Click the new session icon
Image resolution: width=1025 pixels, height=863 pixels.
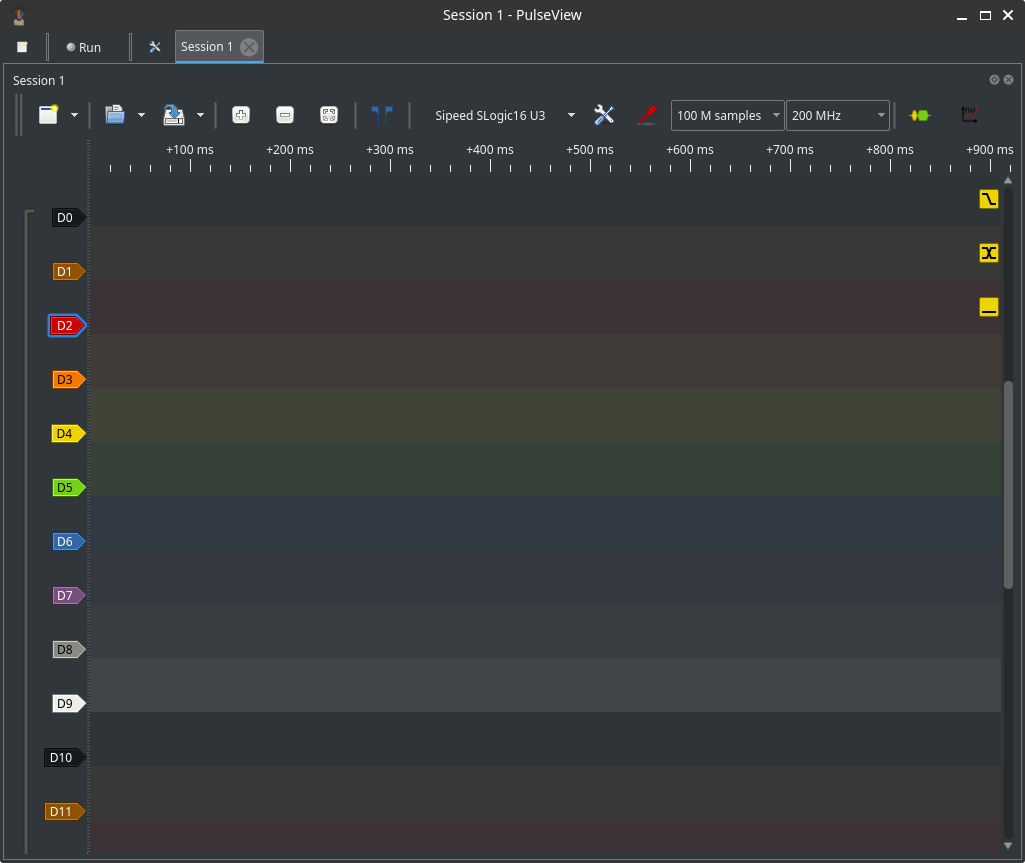[48, 115]
